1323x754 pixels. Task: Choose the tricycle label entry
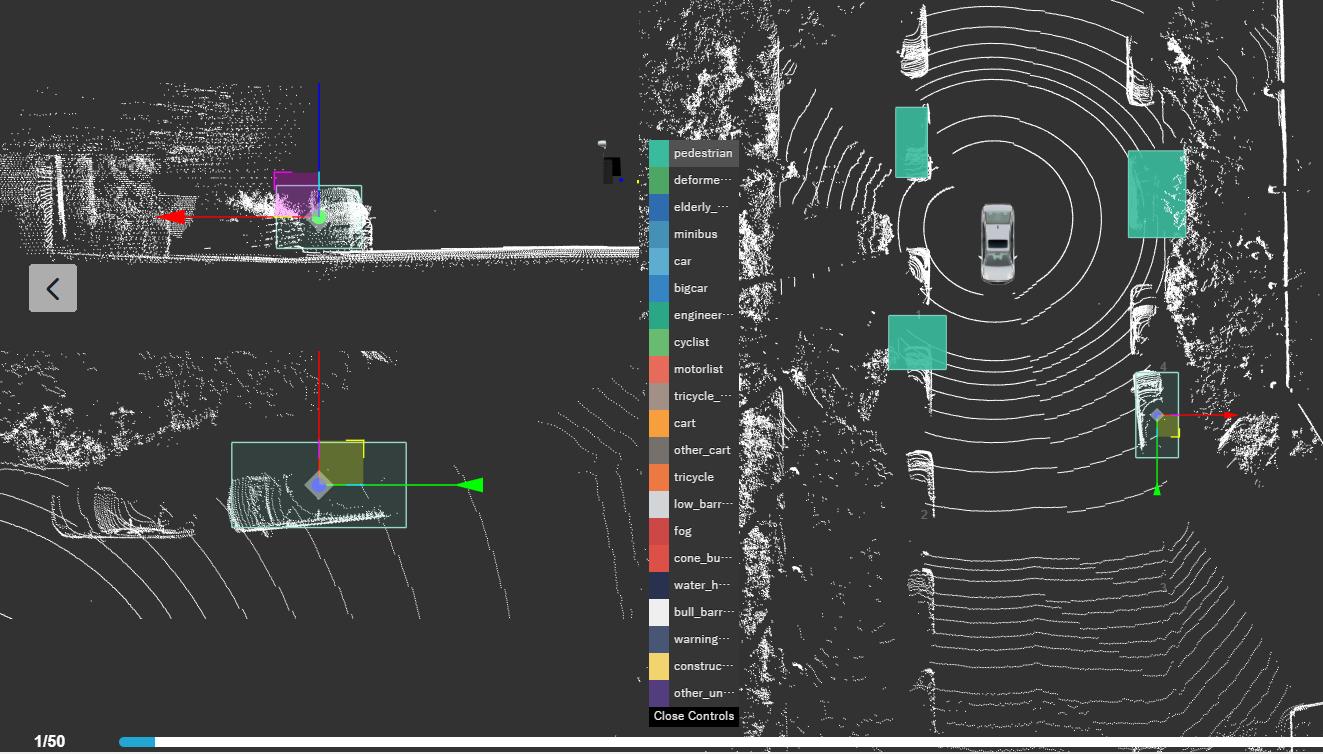point(694,477)
